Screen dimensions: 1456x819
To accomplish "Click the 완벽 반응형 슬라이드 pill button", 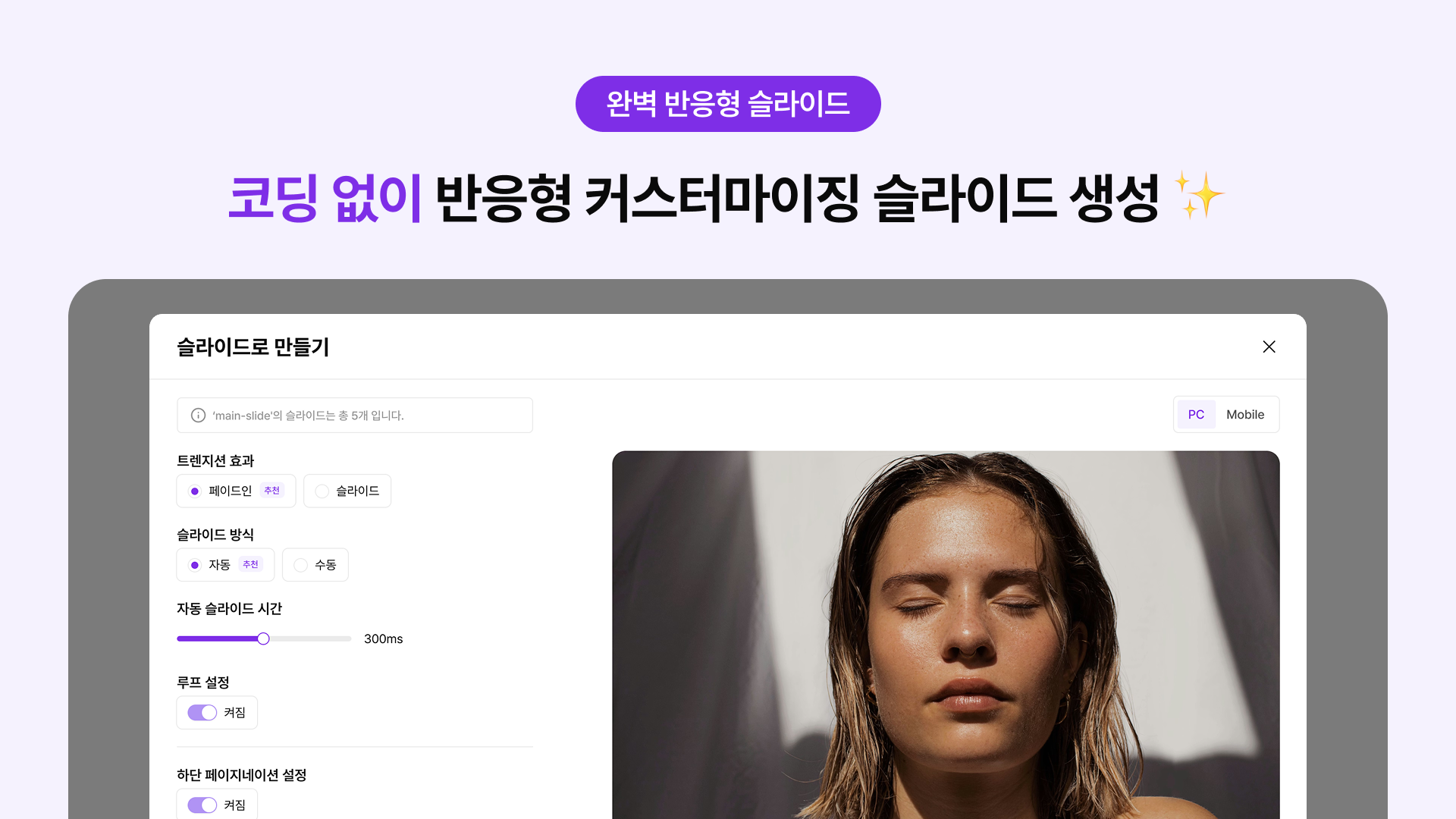I will (x=728, y=104).
